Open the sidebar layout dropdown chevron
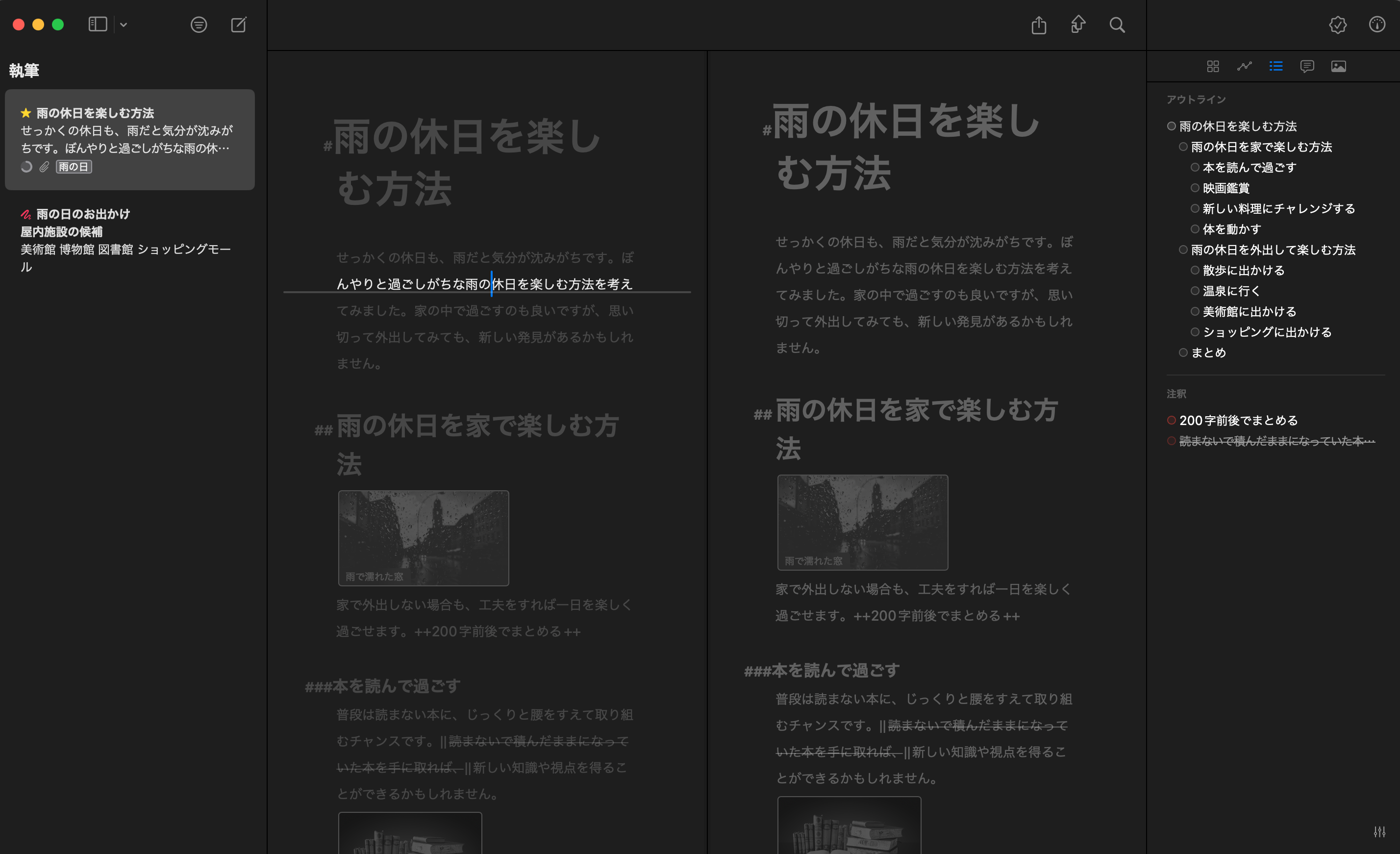 tap(124, 25)
